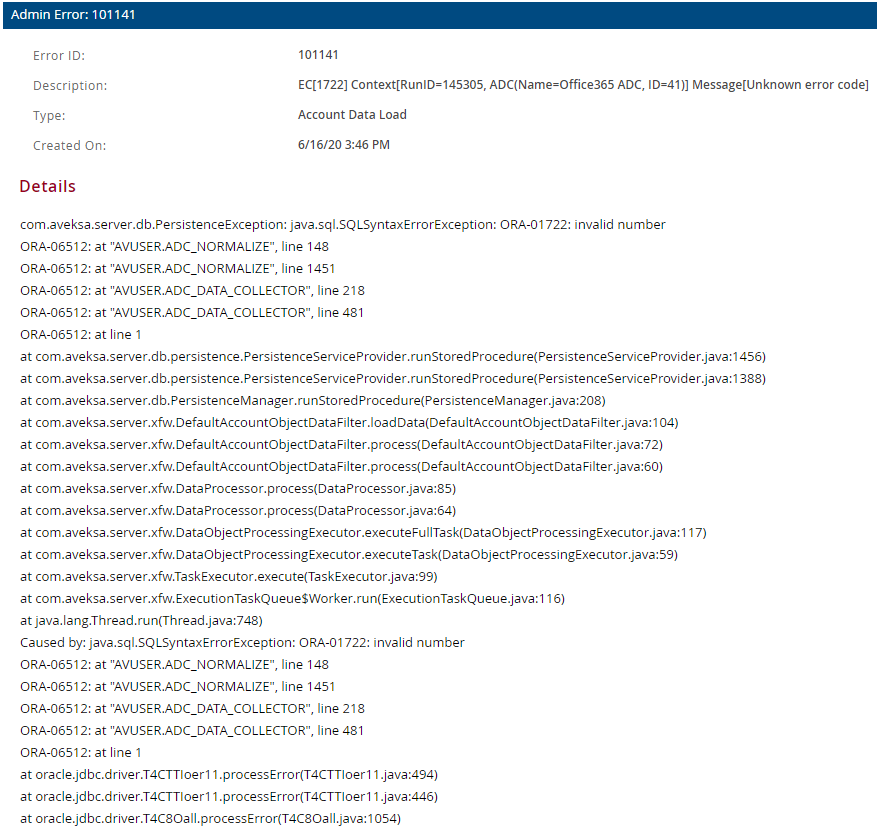
Task: Click the TaskExecutor.execute stack trace line
Action: coord(228,577)
